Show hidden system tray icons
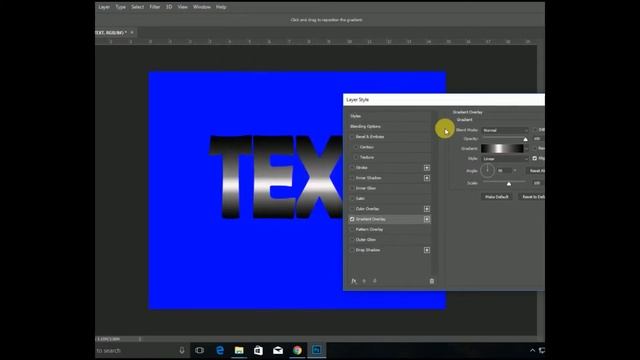The image size is (640, 360). [x=532, y=350]
